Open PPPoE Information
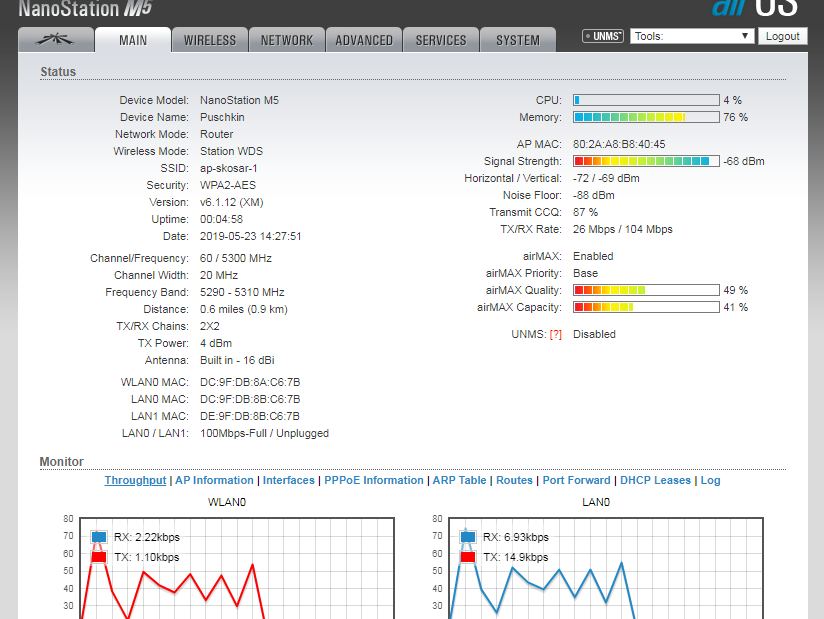 (x=374, y=480)
